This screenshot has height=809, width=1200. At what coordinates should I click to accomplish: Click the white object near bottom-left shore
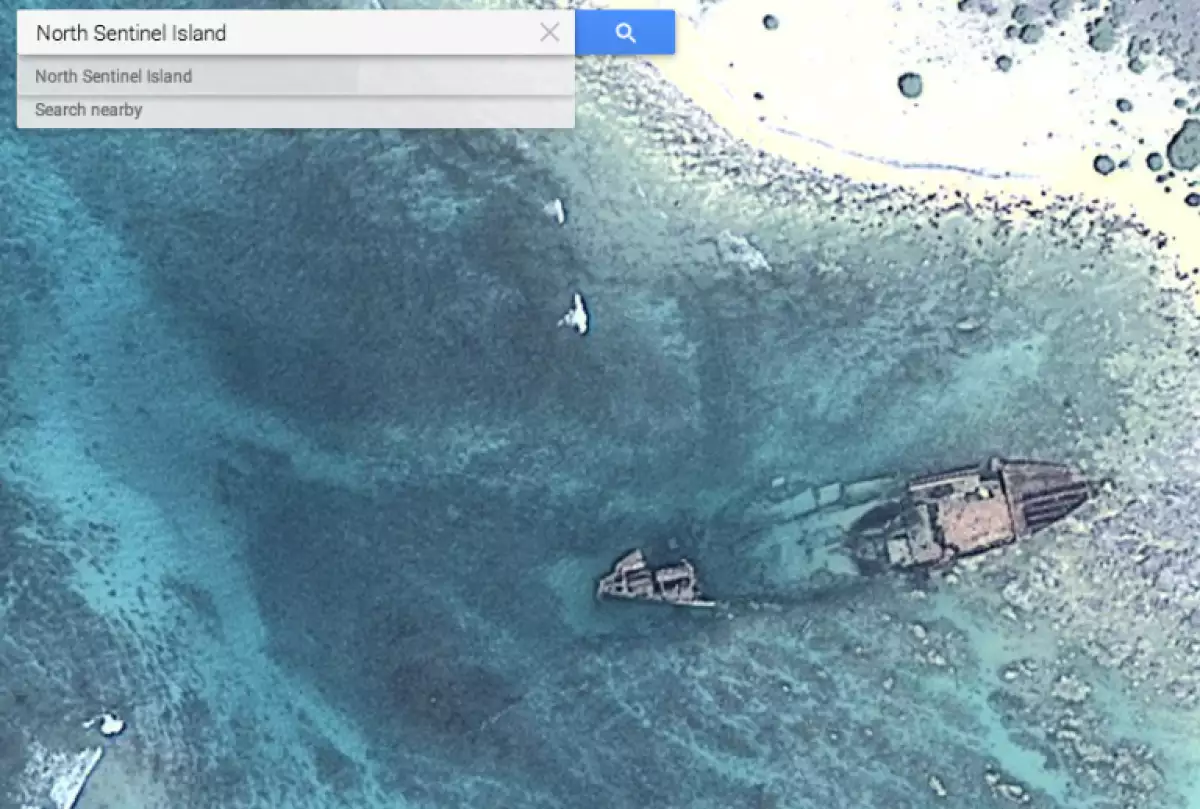coord(107,723)
